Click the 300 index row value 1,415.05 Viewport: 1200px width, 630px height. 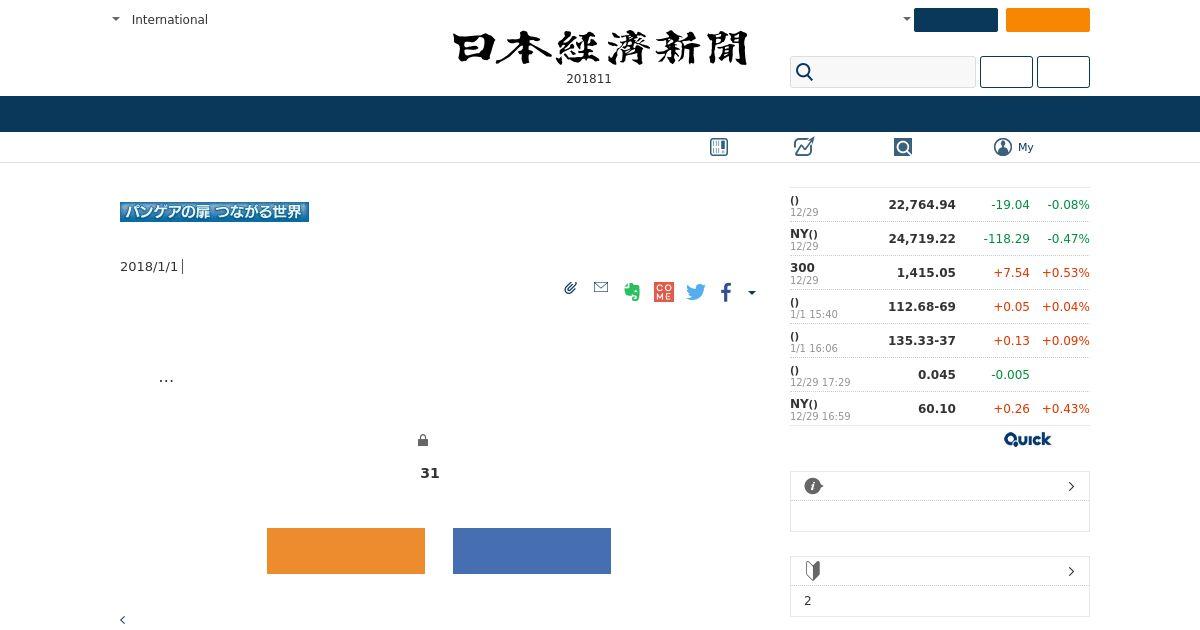pyautogui.click(x=926, y=273)
